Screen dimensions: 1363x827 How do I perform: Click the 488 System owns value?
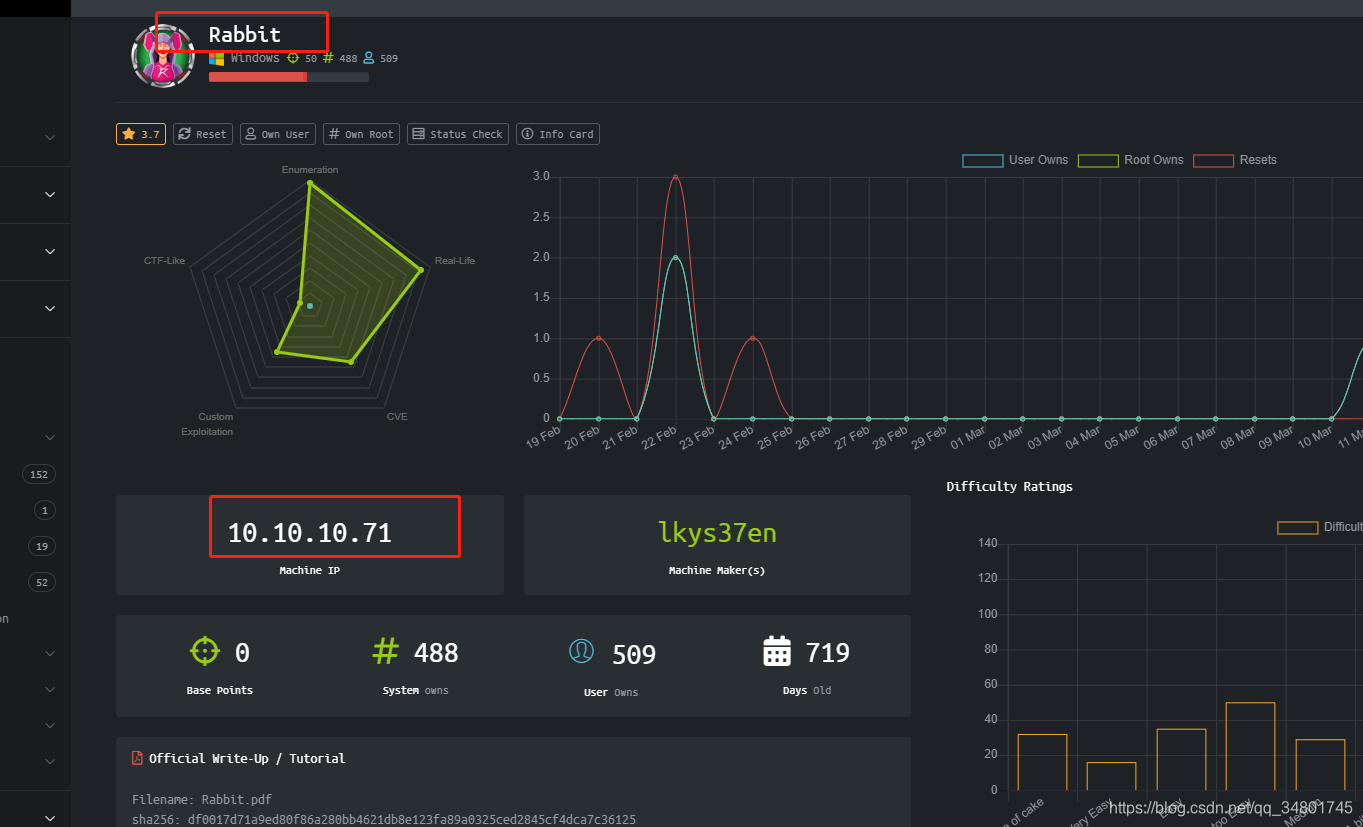pyautogui.click(x=436, y=653)
